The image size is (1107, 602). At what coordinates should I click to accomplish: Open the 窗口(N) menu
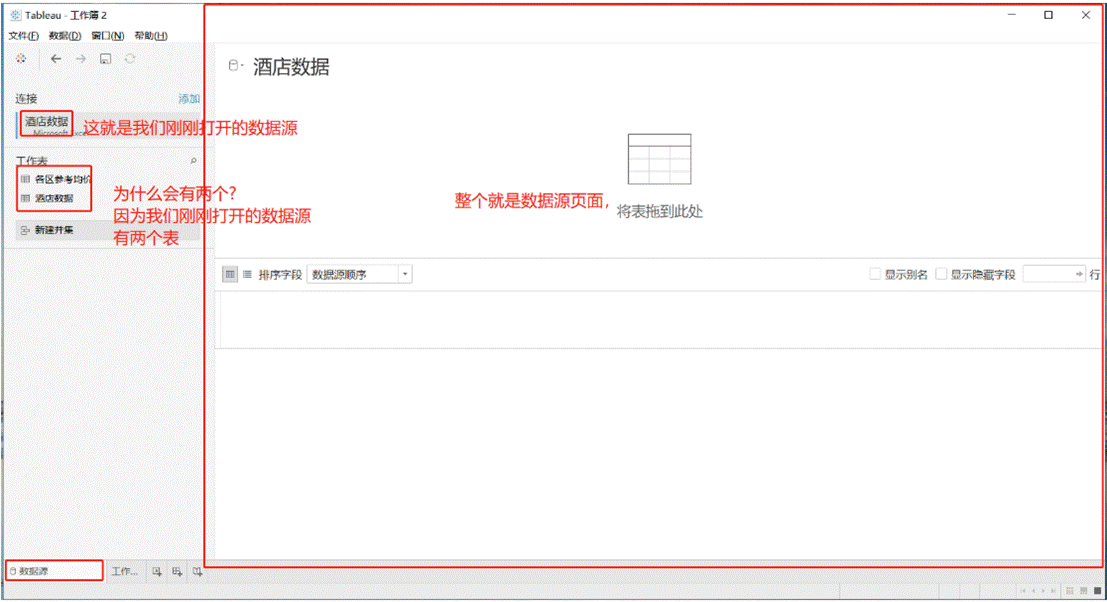(x=107, y=35)
